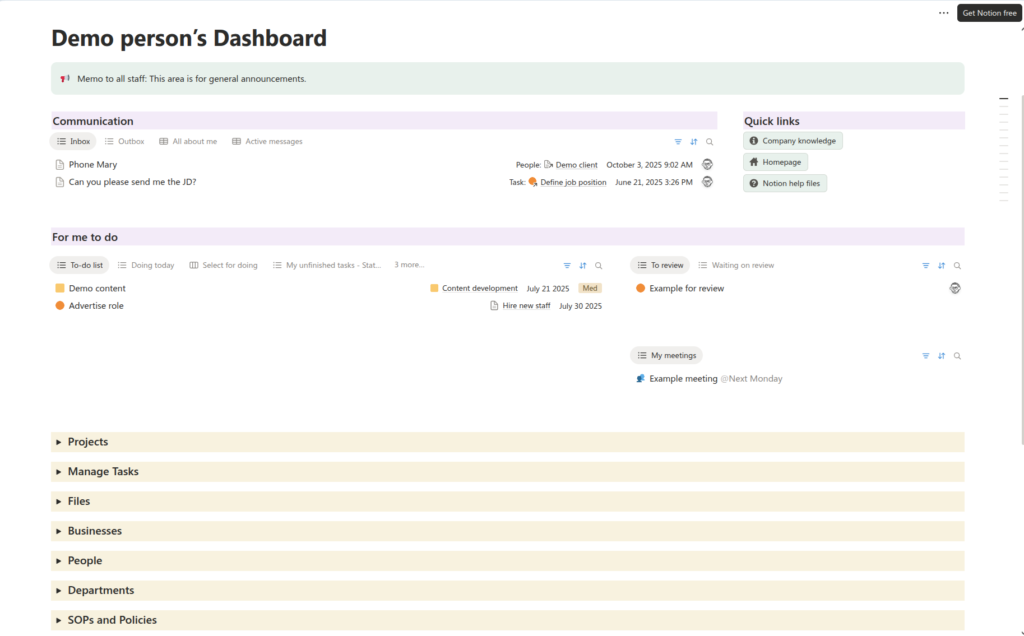Expand the Manage Tasks section
The height and width of the screenshot is (636, 1024).
(59, 472)
